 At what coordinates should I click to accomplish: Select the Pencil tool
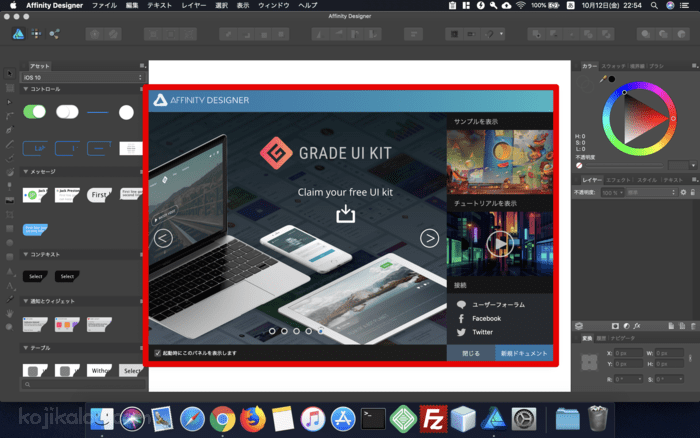point(9,144)
